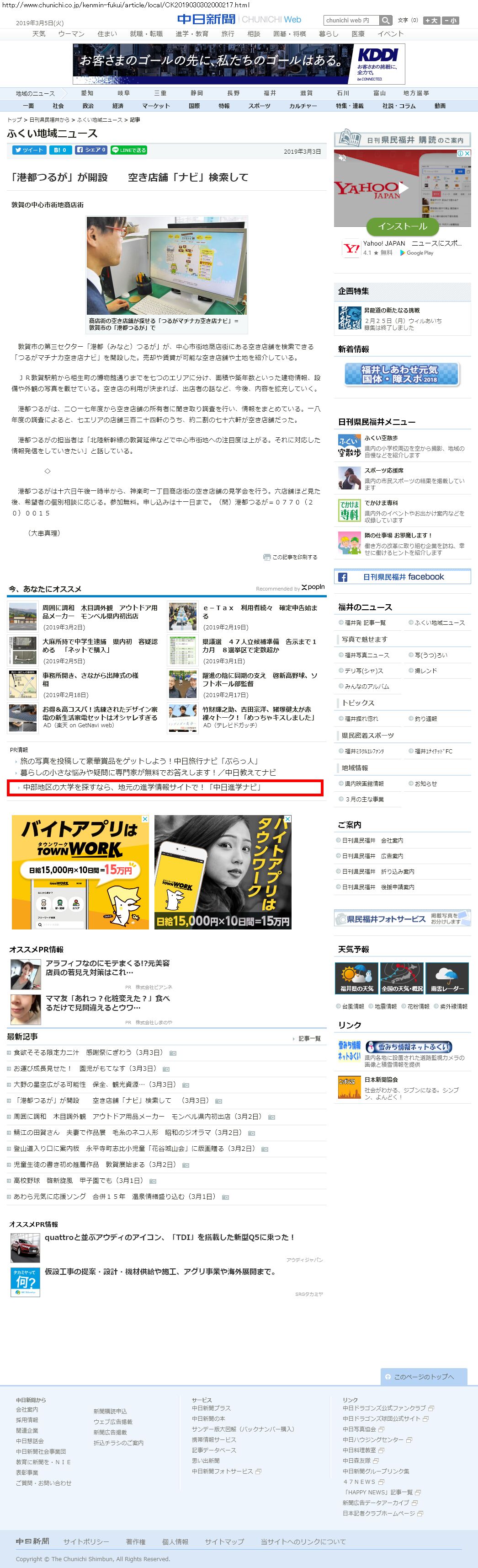Image resolution: width=478 pixels, height=1568 pixels.
Task: Share article via LINEで送る button
Action: 129,150
